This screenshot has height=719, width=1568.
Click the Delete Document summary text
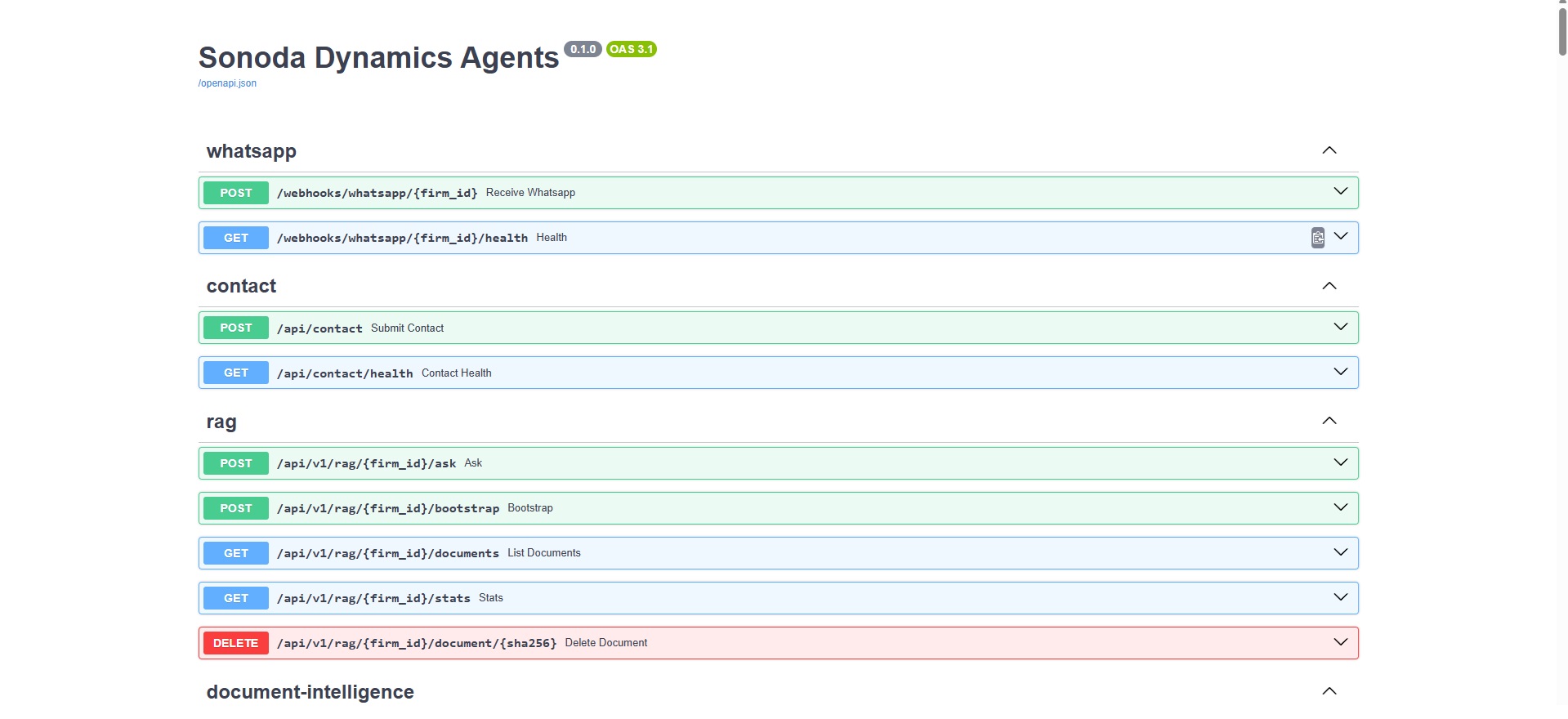[605, 643]
